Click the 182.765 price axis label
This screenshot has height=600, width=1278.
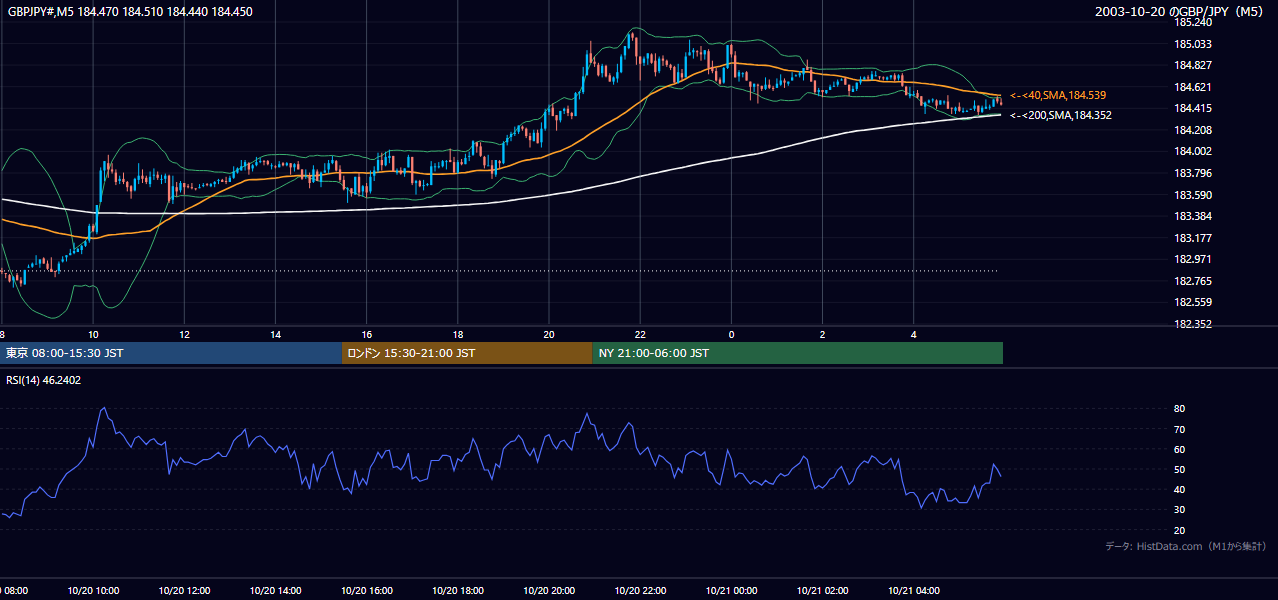pos(1193,281)
